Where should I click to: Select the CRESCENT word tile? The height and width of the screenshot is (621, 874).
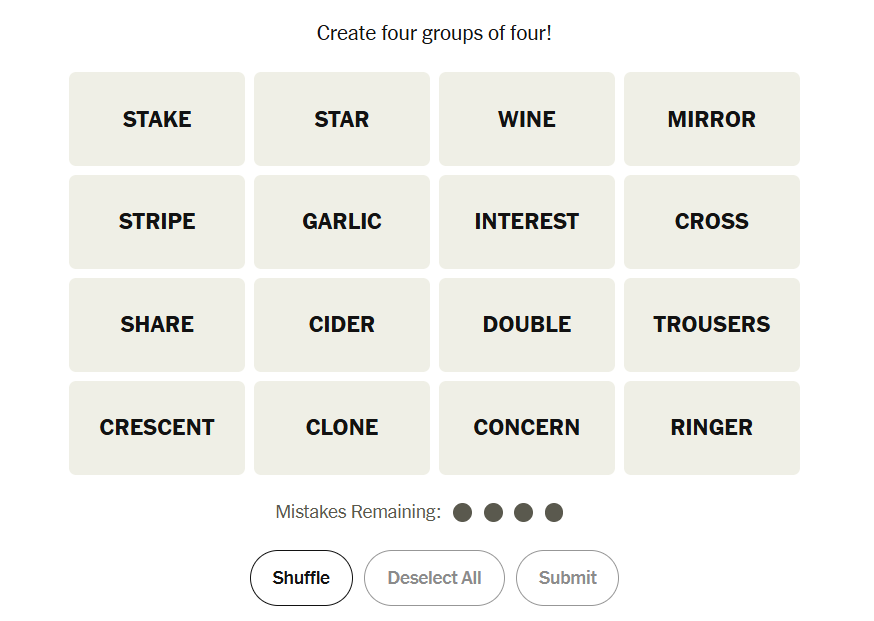(x=157, y=428)
